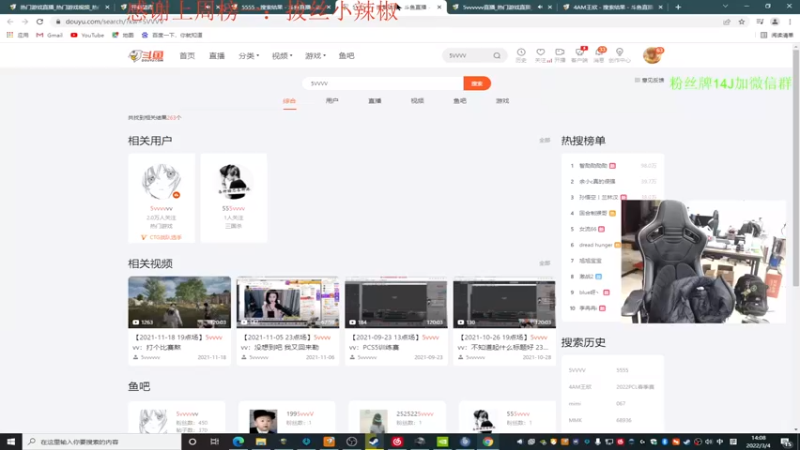
Task: Open 鱼吧 in top navigation
Action: [x=346, y=56]
